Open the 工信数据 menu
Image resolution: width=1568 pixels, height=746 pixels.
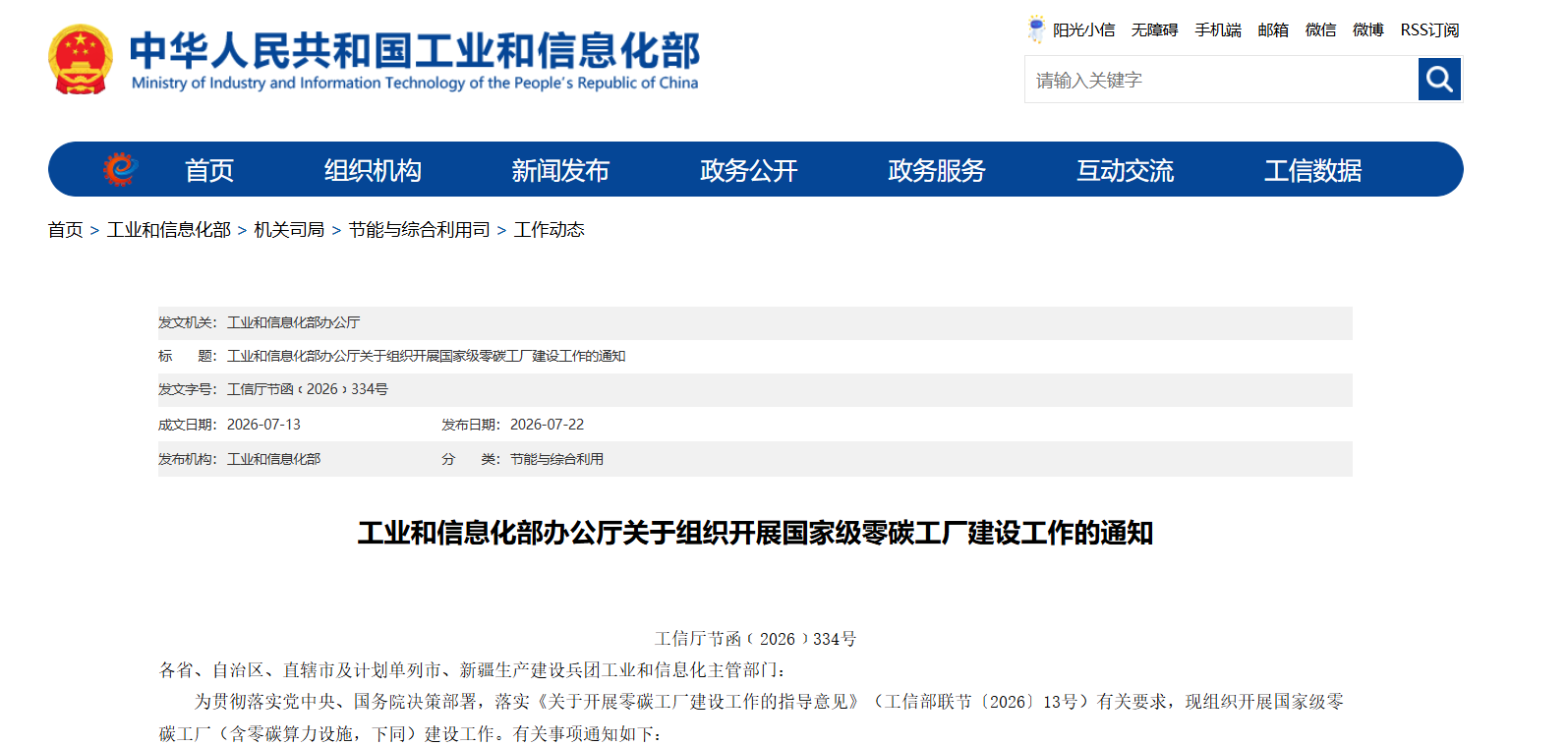tap(1313, 170)
